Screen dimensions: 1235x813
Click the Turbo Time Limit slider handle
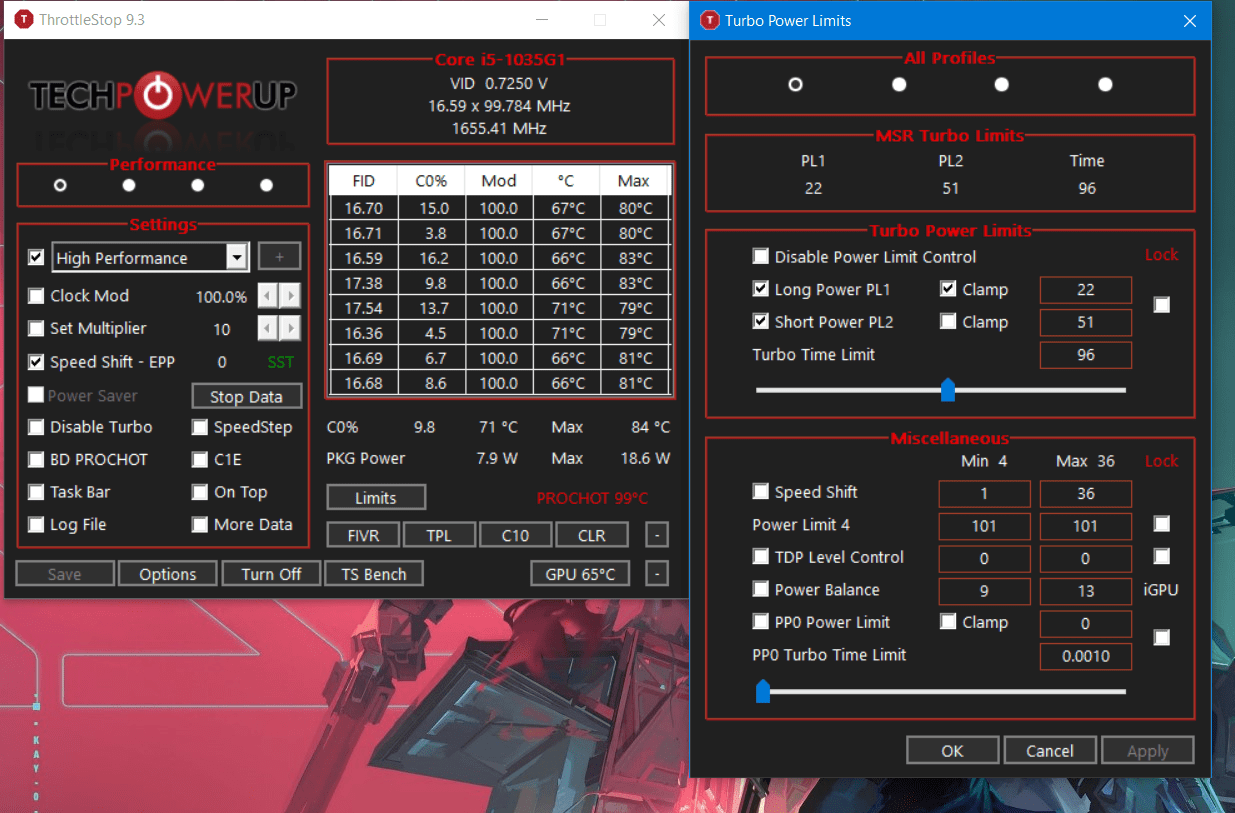[947, 390]
